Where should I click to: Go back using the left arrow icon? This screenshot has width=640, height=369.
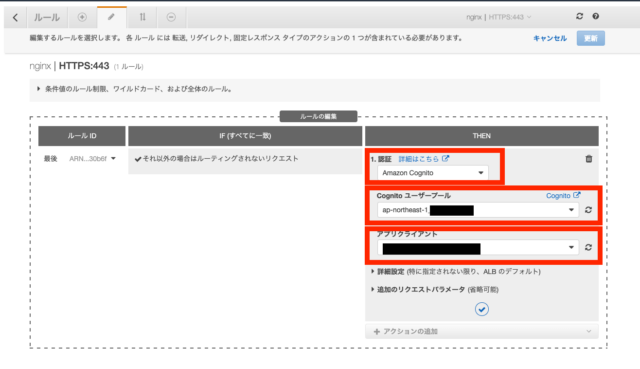point(16,18)
